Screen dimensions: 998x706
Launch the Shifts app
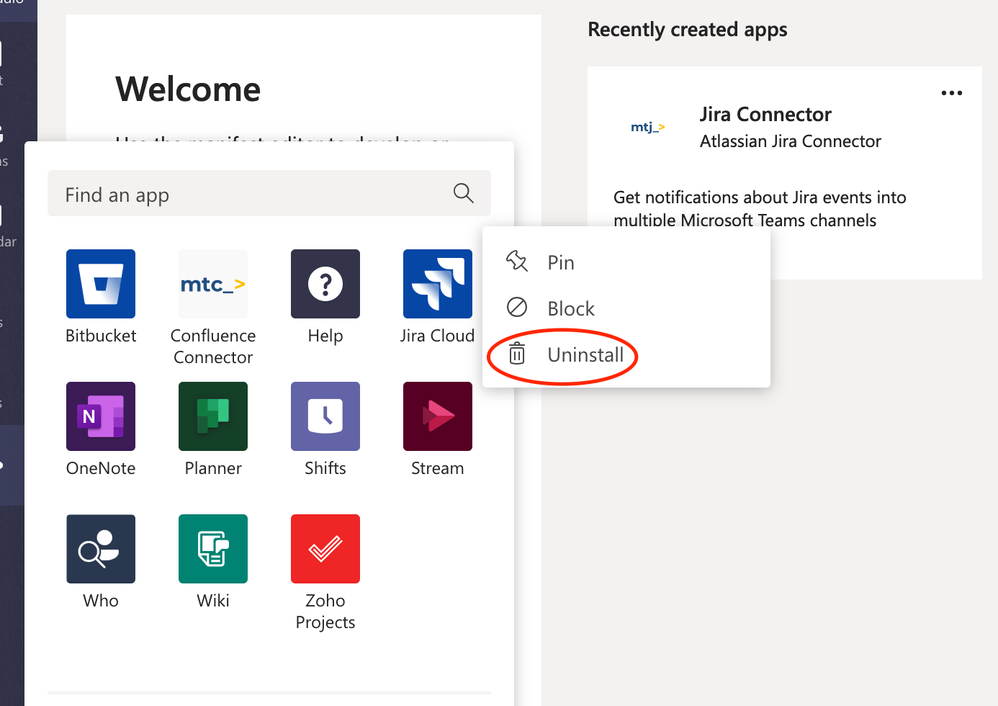[x=325, y=416]
